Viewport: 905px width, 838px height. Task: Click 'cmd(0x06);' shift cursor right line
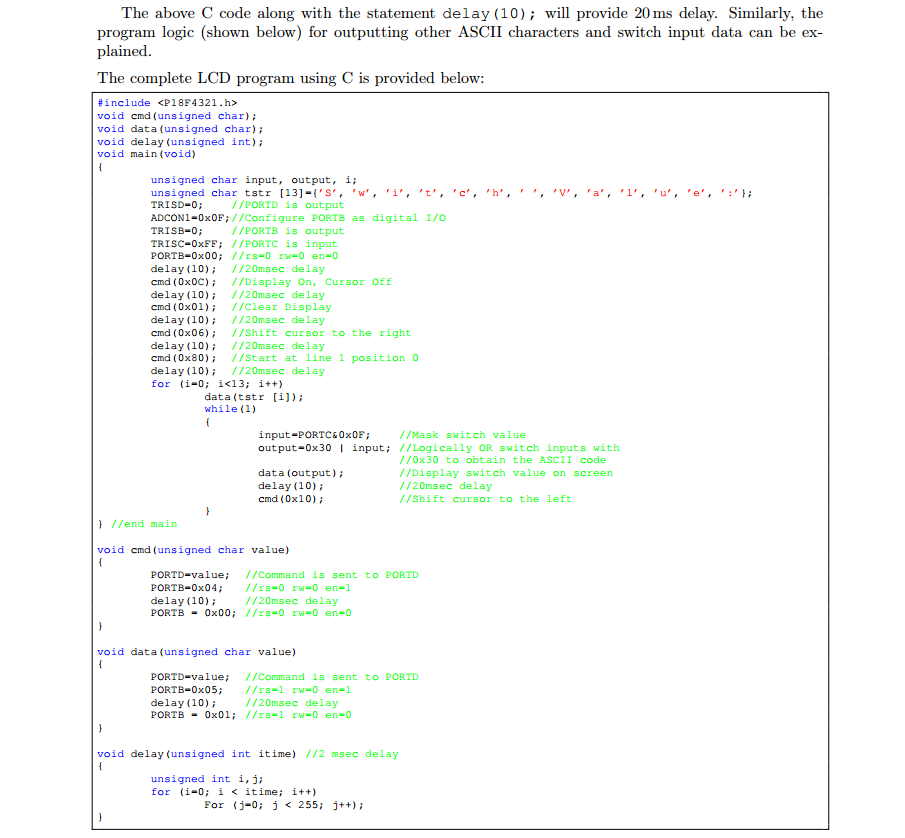pyautogui.click(x=184, y=333)
